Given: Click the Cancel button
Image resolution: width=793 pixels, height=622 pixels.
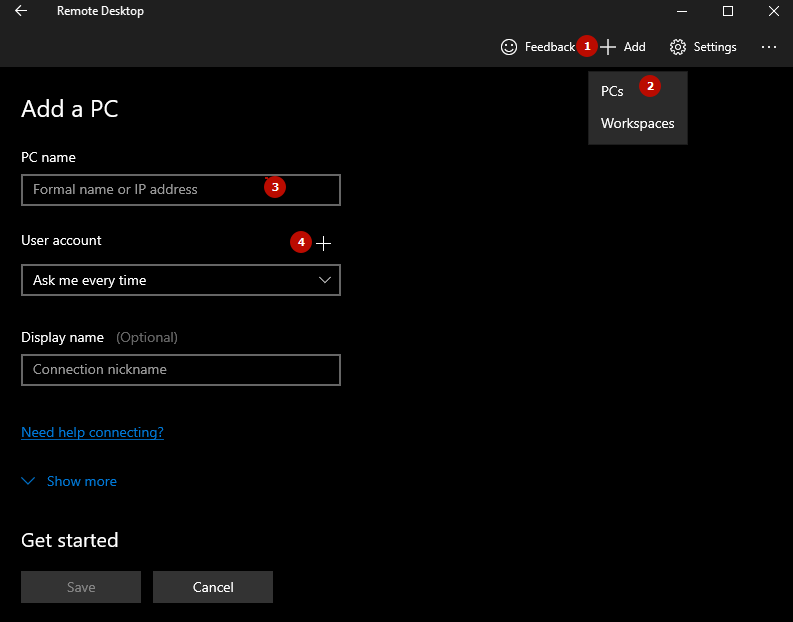Looking at the screenshot, I should point(213,587).
